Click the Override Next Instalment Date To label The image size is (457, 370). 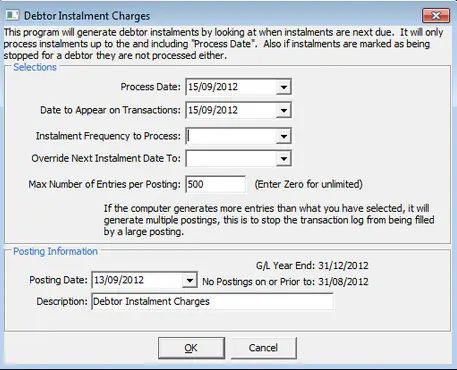106,158
